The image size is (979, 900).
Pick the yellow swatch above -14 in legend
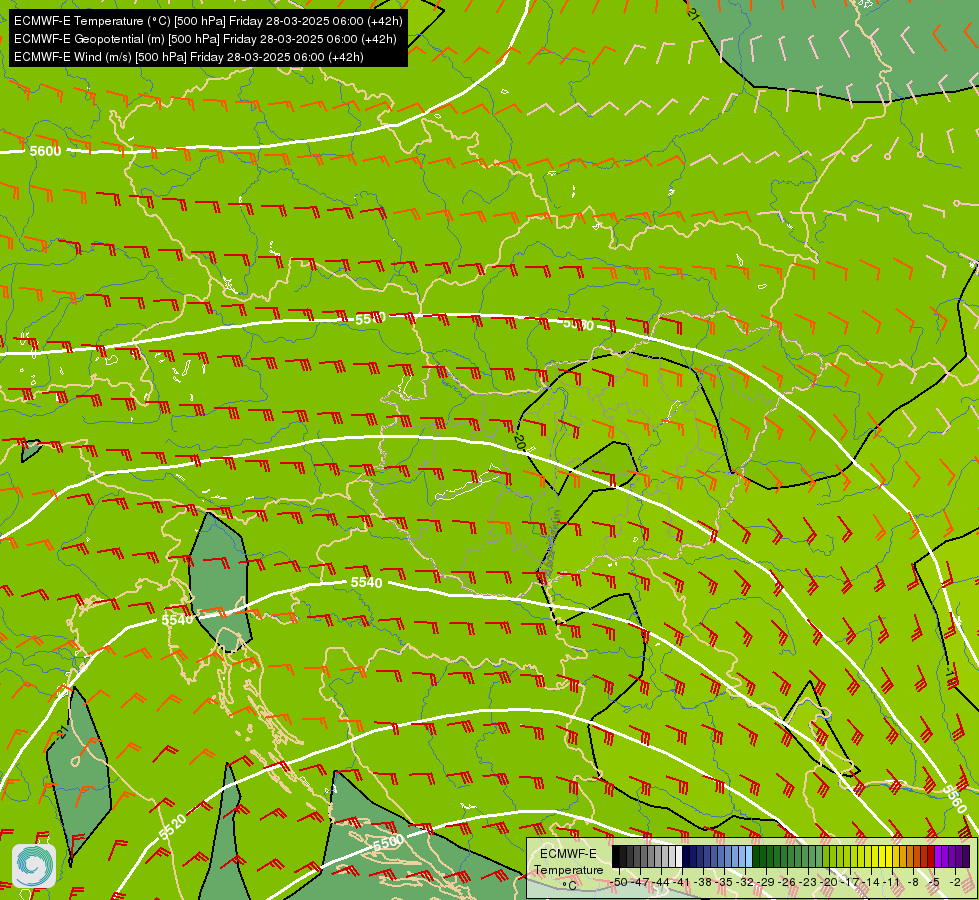pos(875,856)
